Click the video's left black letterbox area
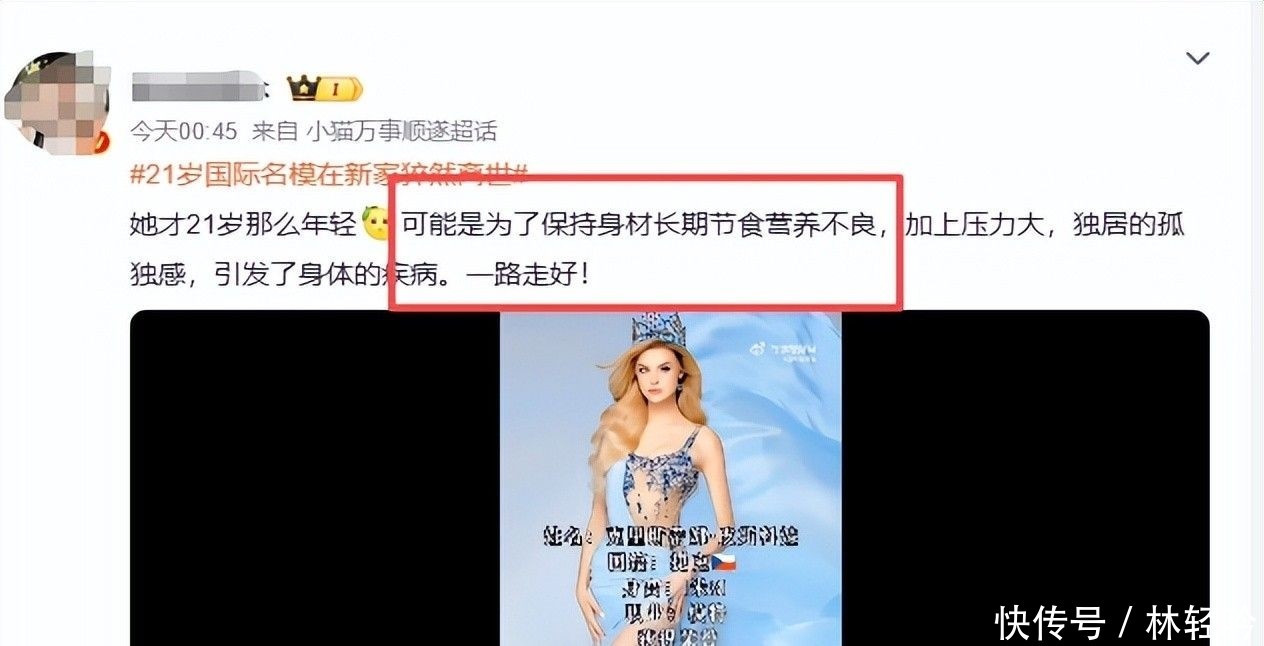 [315, 478]
